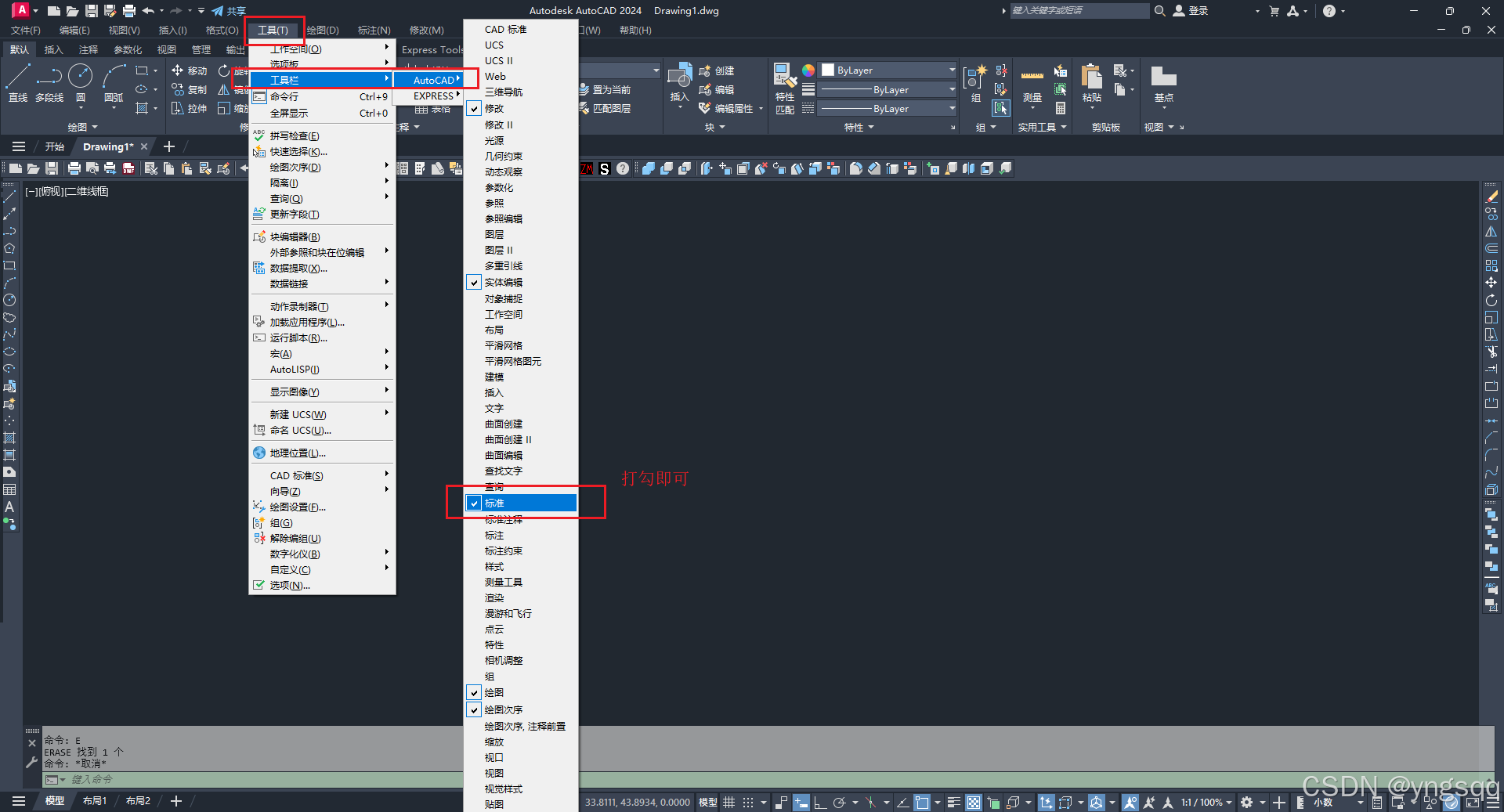Open the color ByLayer dropdown
The width and height of the screenshot is (1504, 812).
[x=888, y=70]
